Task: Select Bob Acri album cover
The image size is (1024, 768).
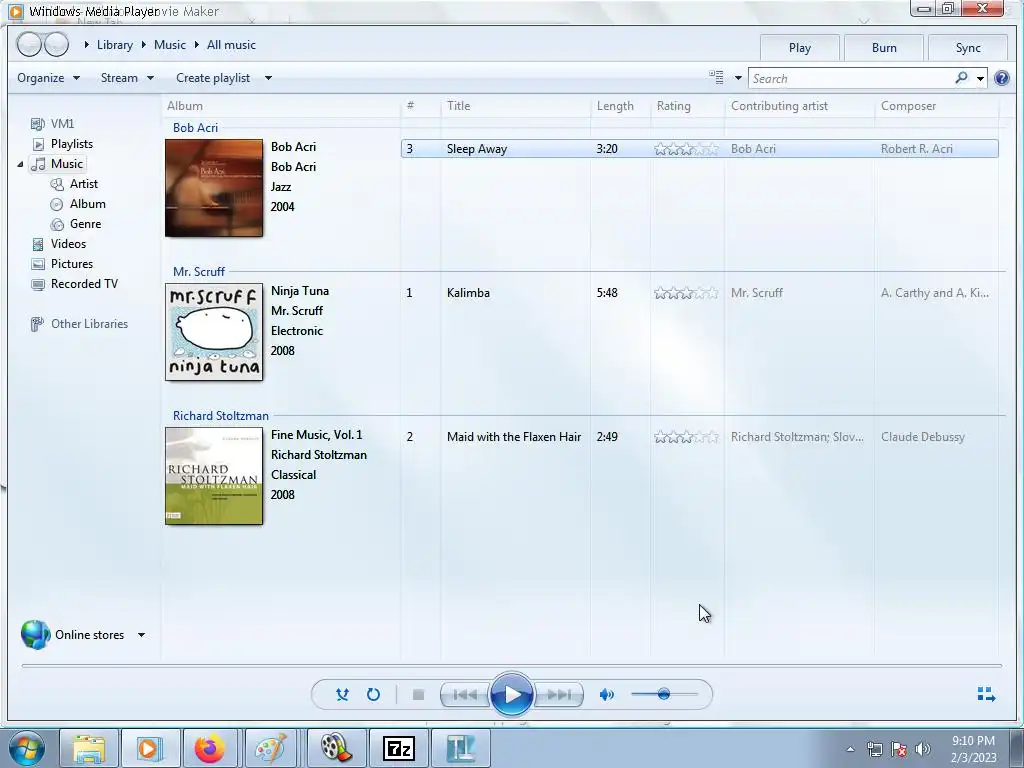Action: point(214,188)
